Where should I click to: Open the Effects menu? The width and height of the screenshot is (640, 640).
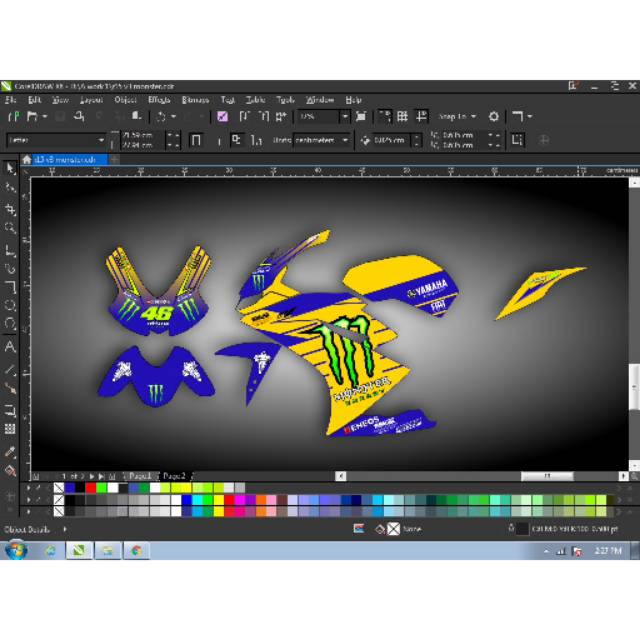(159, 100)
